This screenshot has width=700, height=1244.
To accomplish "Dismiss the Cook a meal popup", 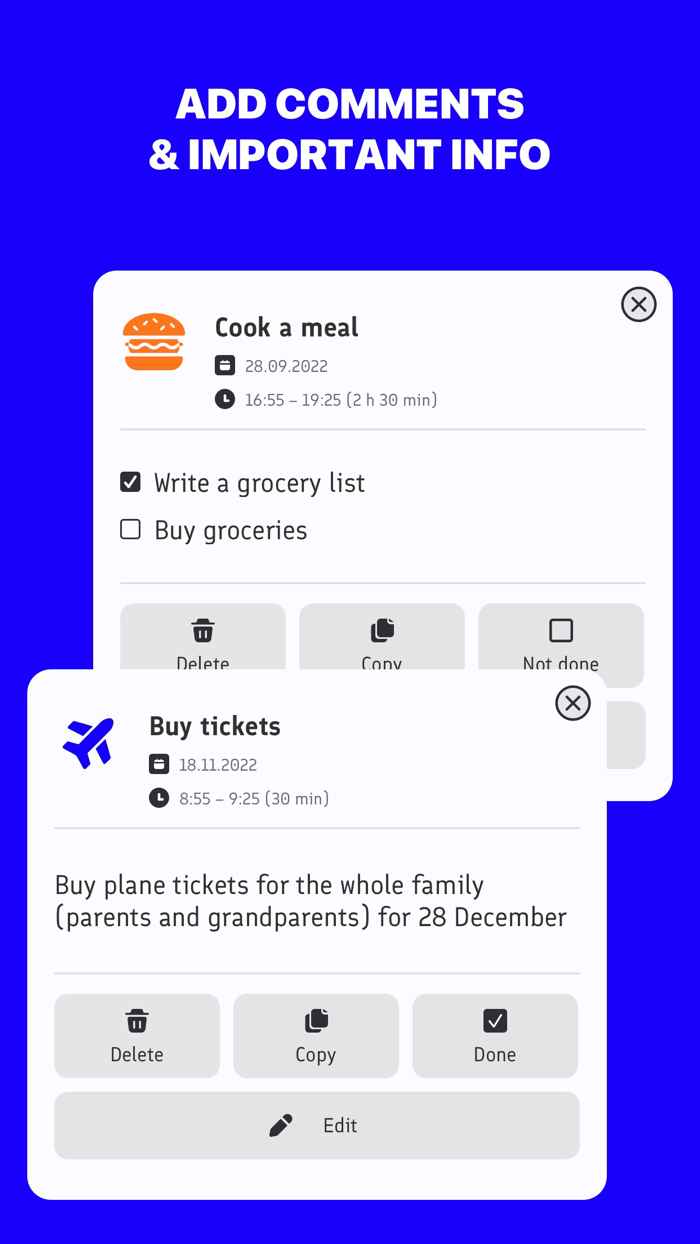I will [639, 304].
